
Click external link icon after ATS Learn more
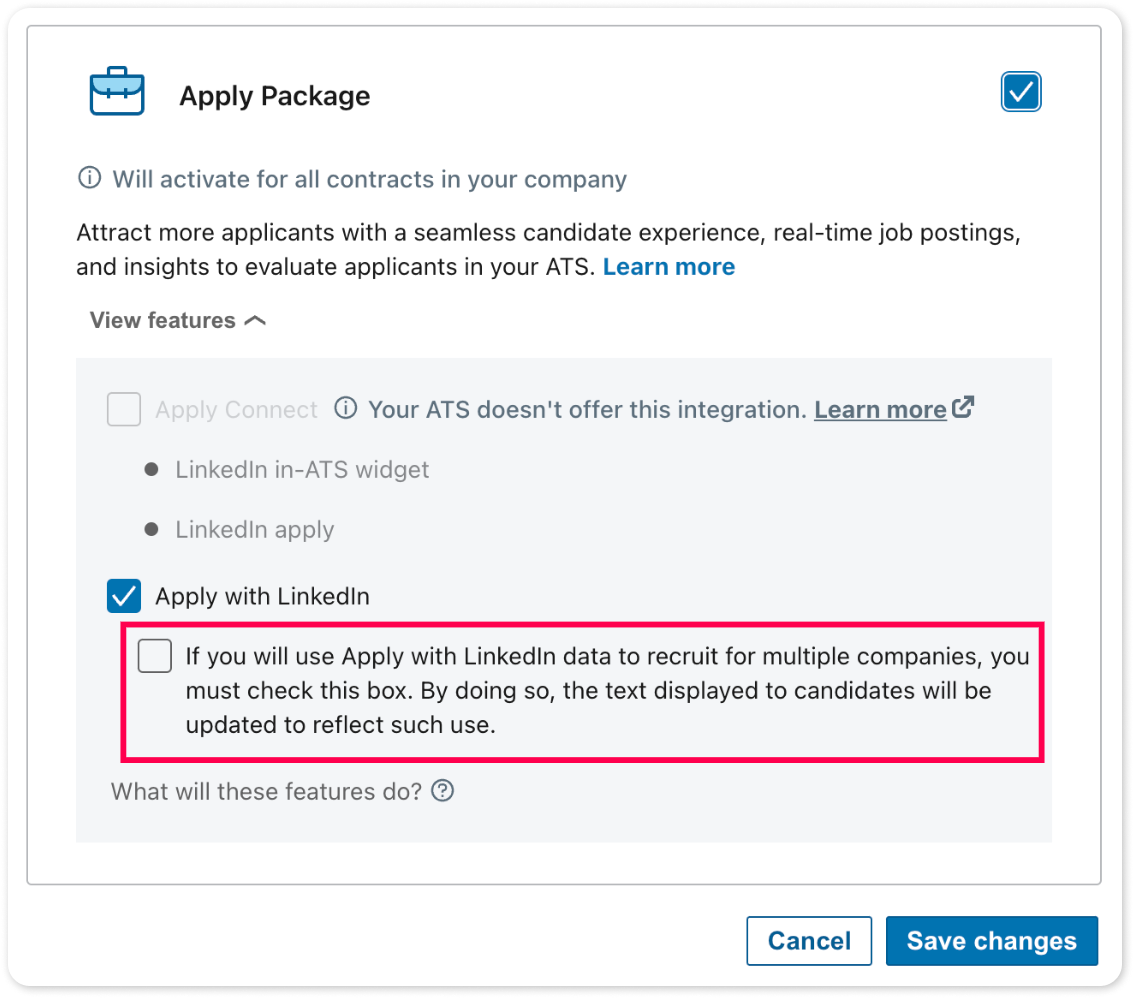pos(963,407)
